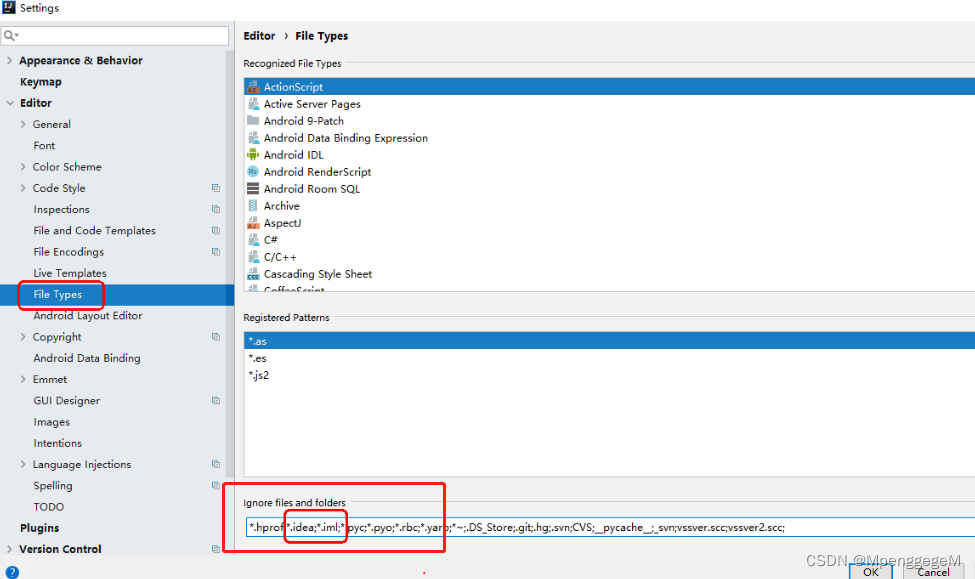Click the C# file type icon

point(253,239)
